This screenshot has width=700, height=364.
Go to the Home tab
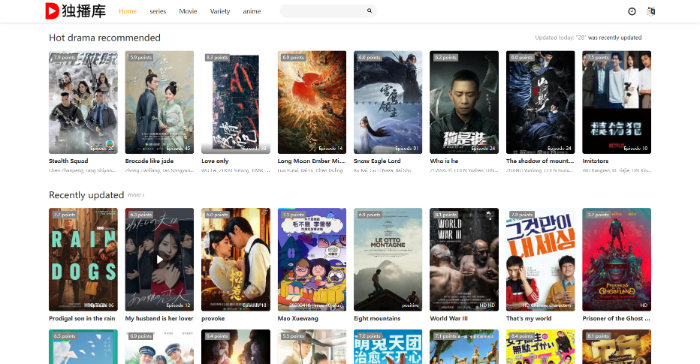(128, 11)
